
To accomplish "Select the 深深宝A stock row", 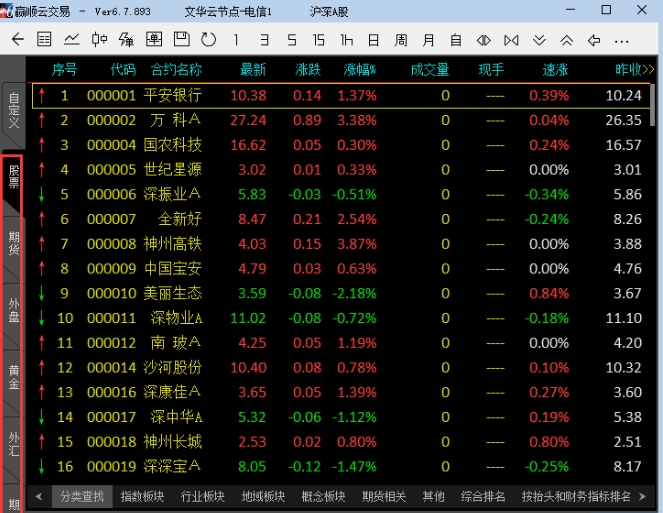I will point(342,466).
